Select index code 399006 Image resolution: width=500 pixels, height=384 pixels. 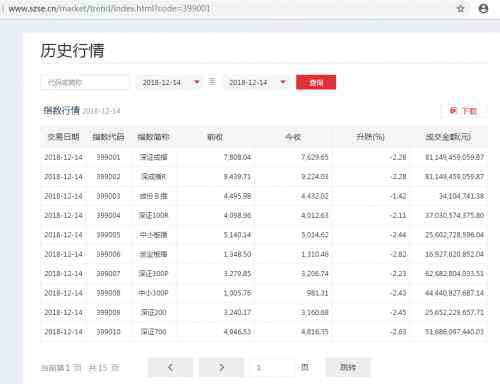click(108, 254)
